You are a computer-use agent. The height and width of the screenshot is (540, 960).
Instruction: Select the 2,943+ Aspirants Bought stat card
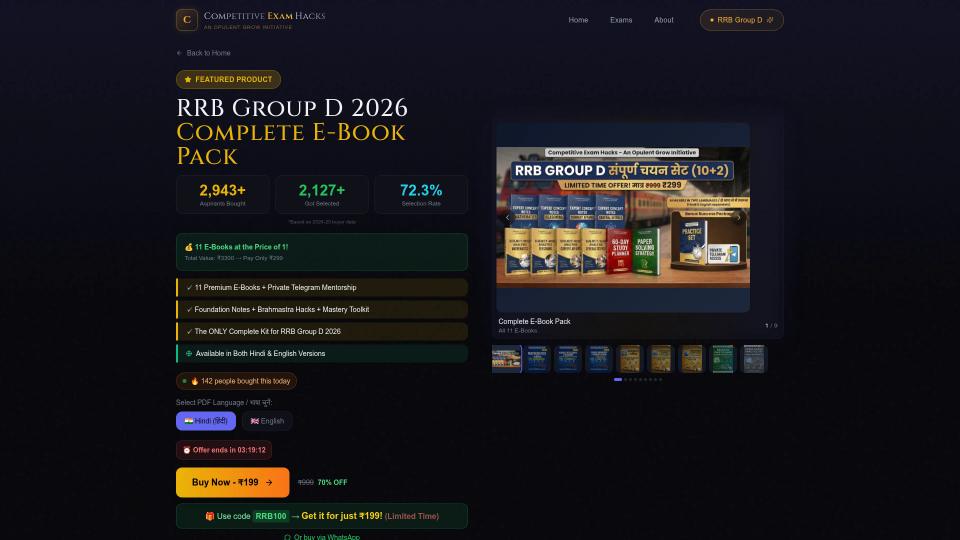pos(223,195)
